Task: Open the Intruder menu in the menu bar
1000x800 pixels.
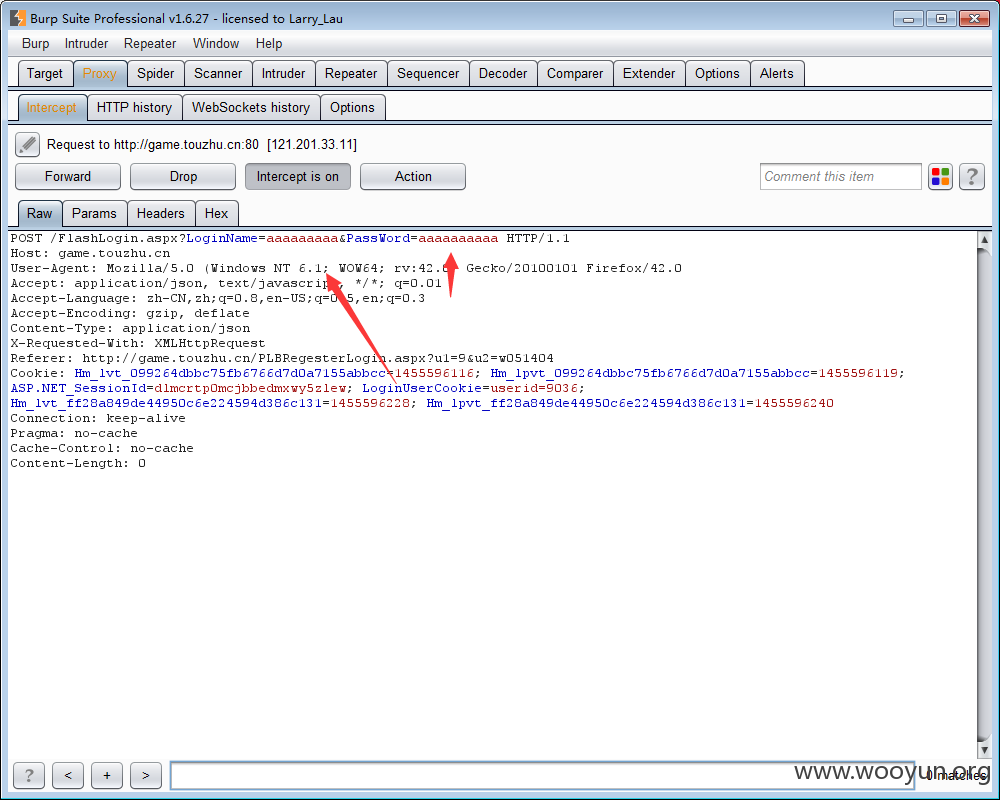Action: pos(86,43)
